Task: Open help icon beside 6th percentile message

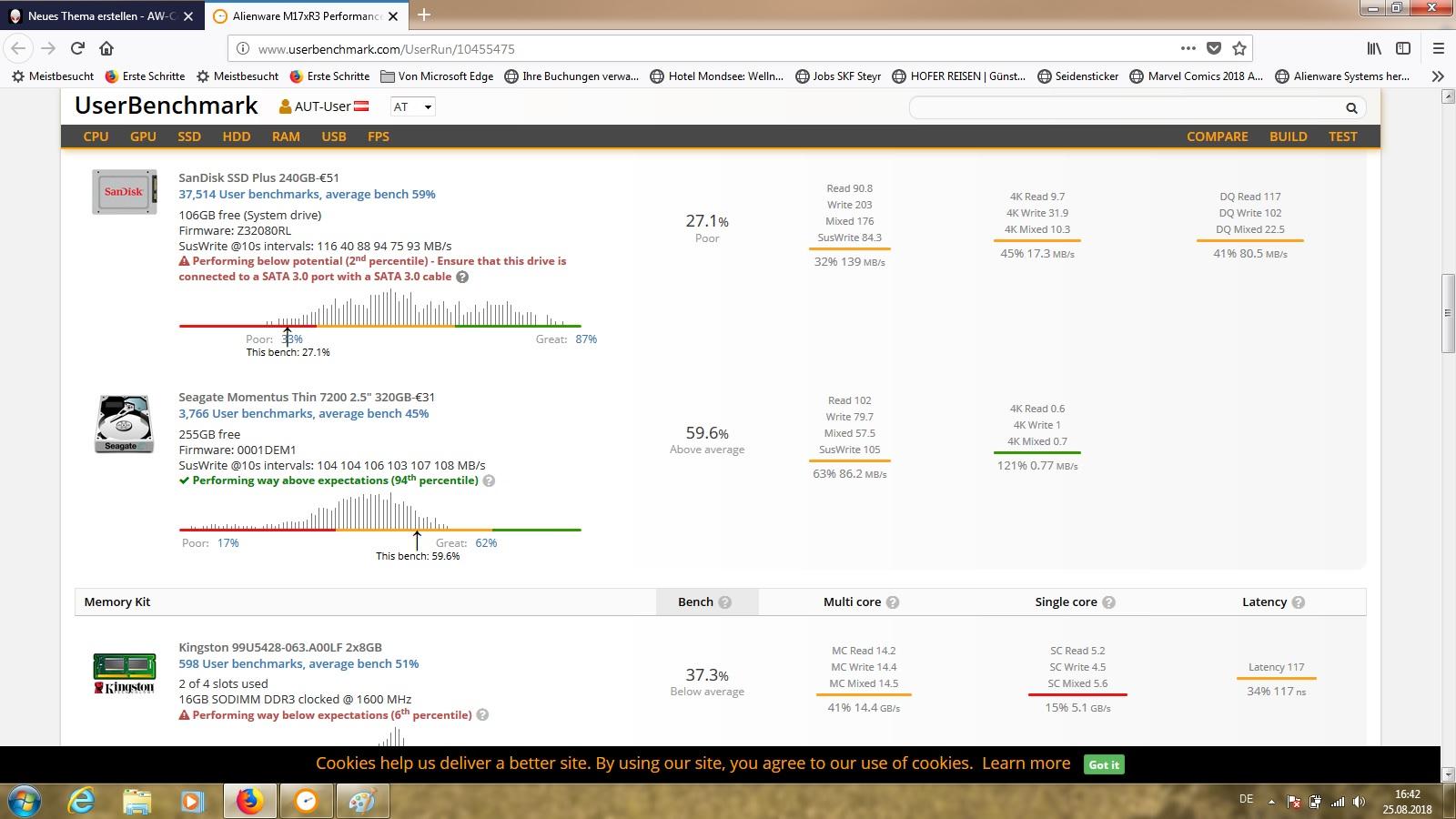Action: [x=482, y=715]
